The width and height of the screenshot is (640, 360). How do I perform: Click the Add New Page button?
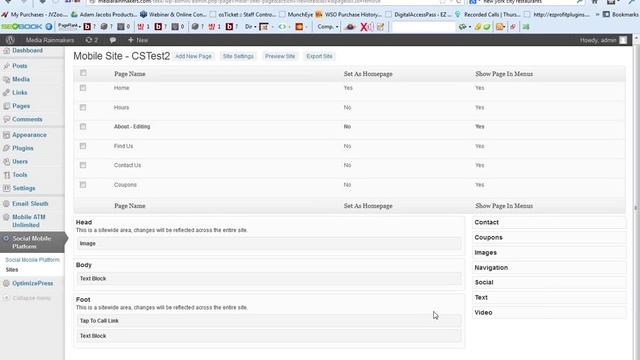pos(193,56)
